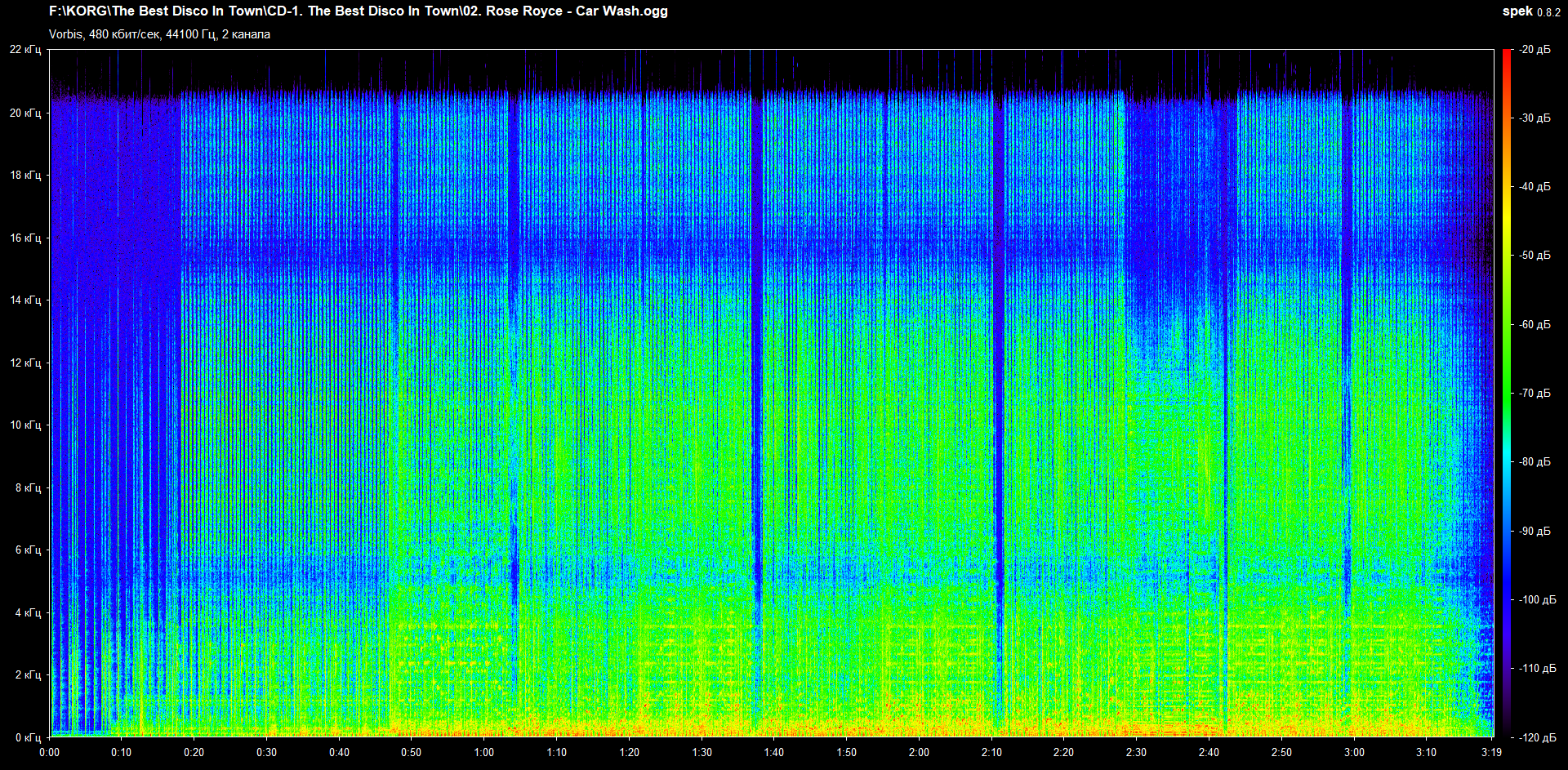Click the 0:00 time axis label
1568x770 pixels.
click(x=49, y=752)
